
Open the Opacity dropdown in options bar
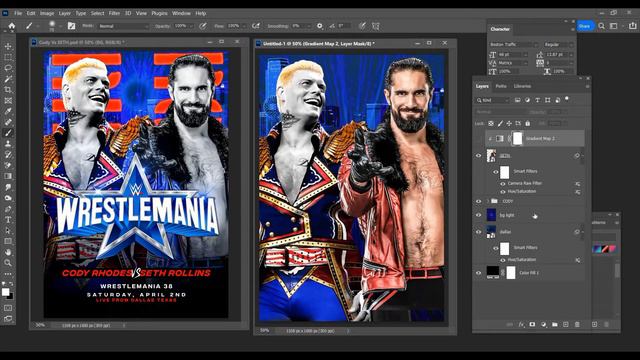click(191, 26)
